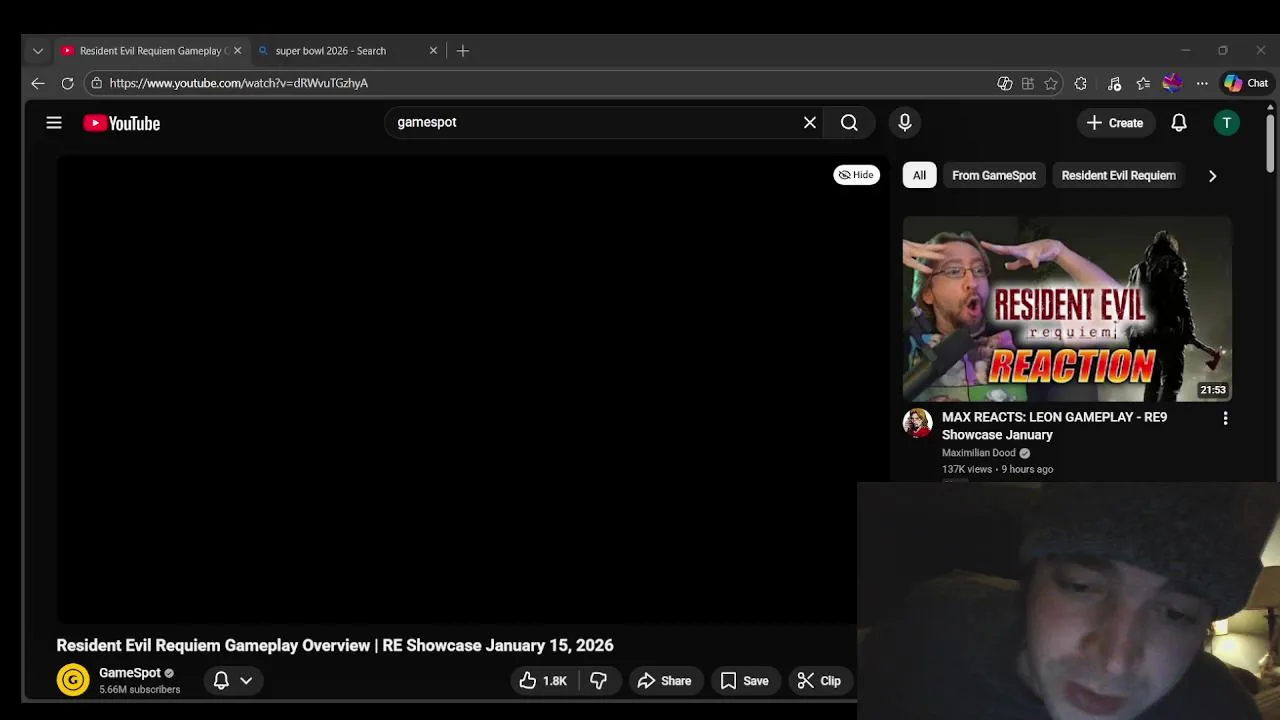
Task: Open the media control music note icon
Action: (1114, 84)
